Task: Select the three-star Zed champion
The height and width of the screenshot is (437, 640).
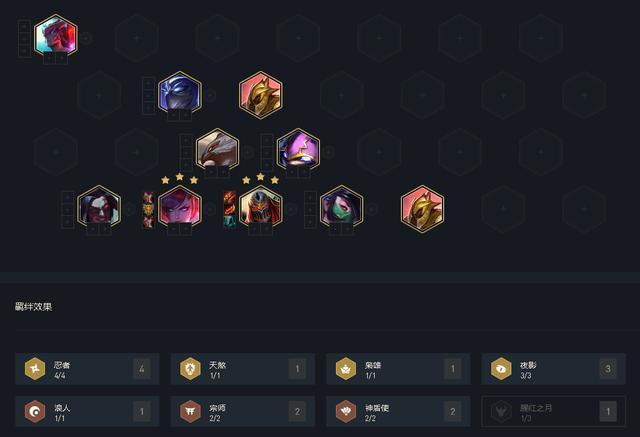Action: click(260, 207)
